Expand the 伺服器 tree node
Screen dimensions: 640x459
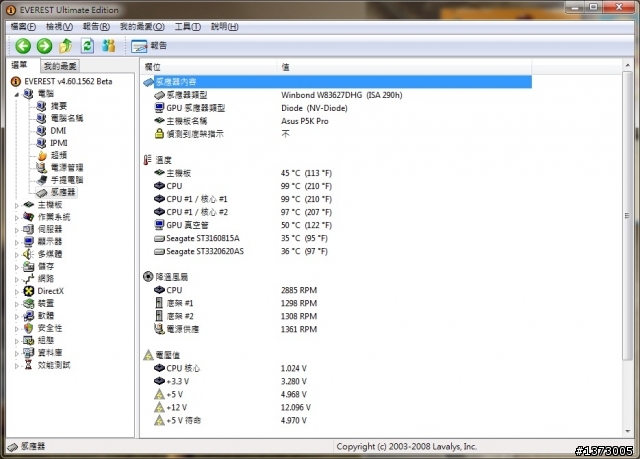[x=17, y=230]
